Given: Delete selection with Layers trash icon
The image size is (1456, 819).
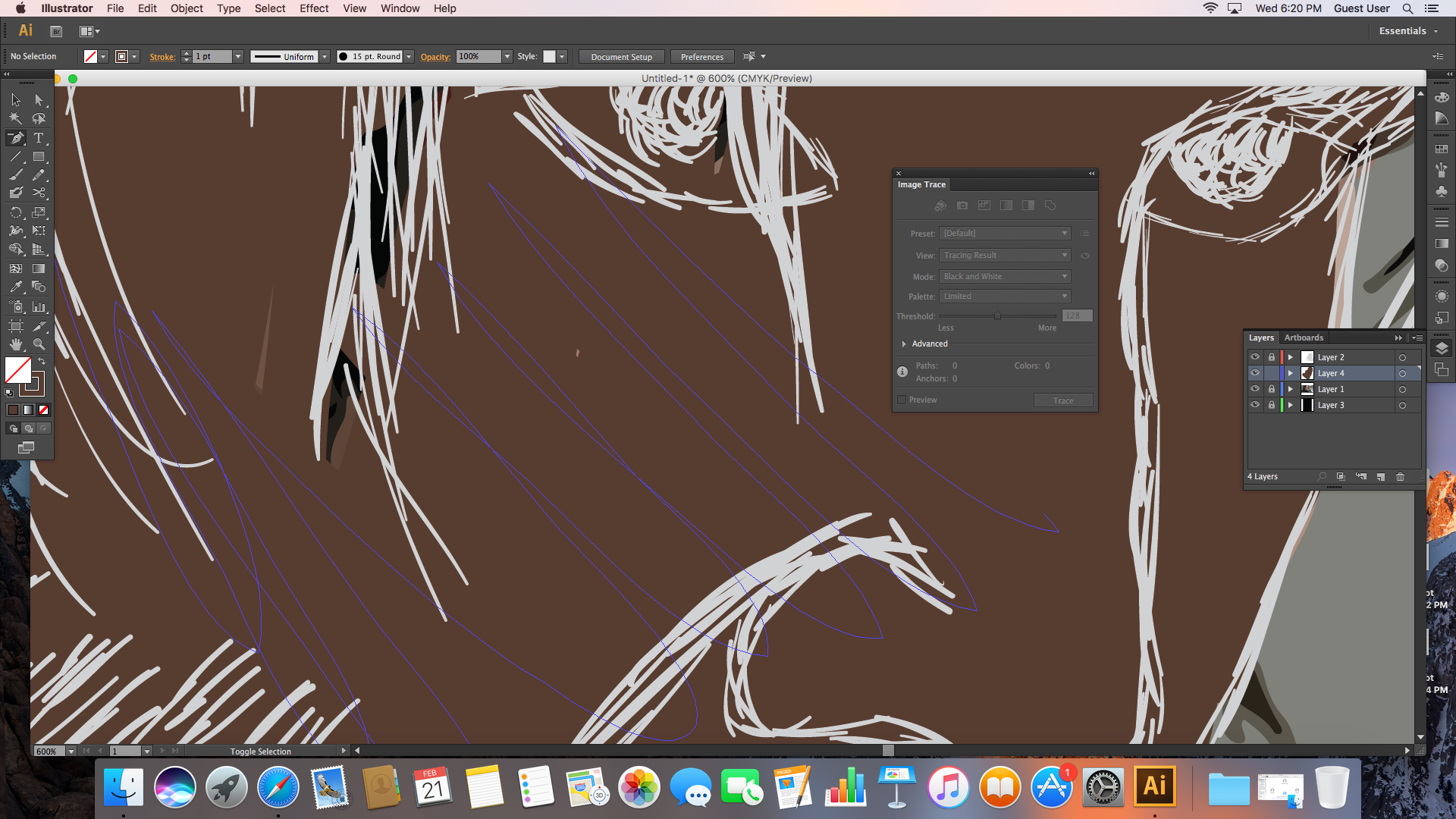Looking at the screenshot, I should point(1400,477).
